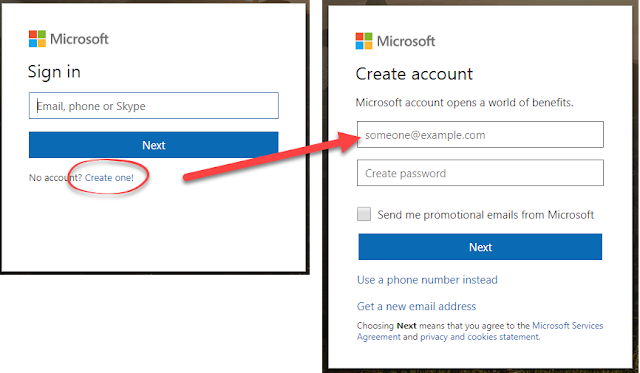
Task: Open the Create one! link
Action: pos(109,178)
